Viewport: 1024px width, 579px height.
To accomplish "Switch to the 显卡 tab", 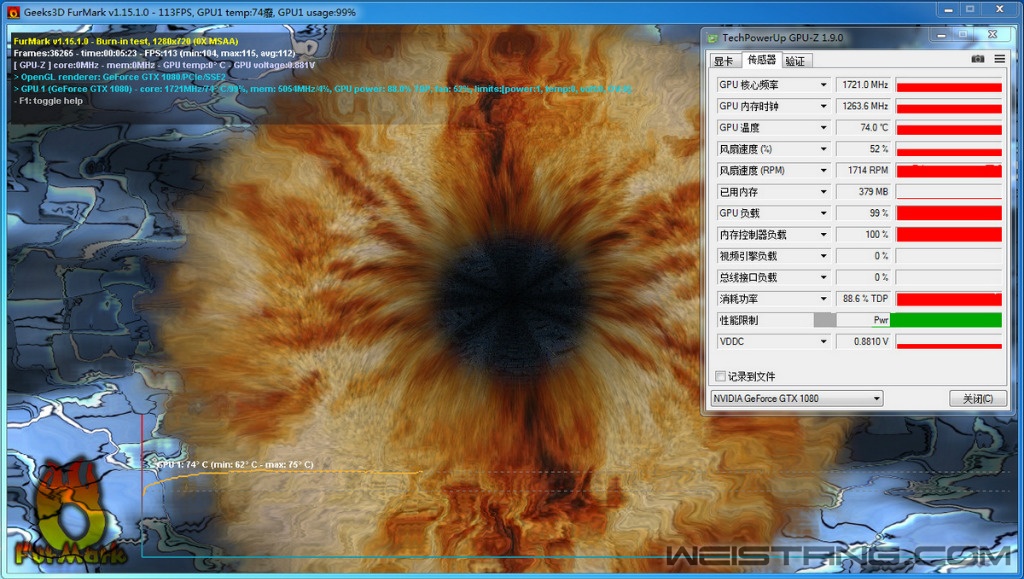I will coord(724,61).
